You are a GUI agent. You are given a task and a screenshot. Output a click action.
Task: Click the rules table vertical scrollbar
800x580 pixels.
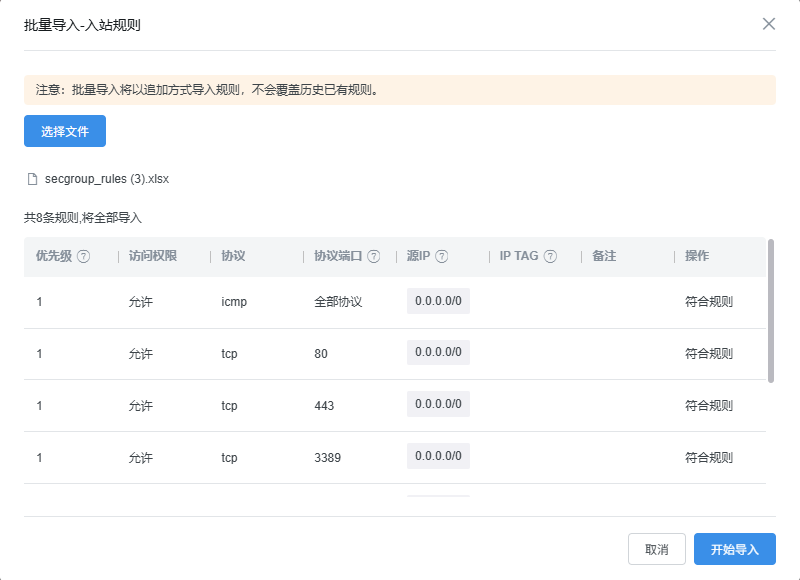[770, 310]
